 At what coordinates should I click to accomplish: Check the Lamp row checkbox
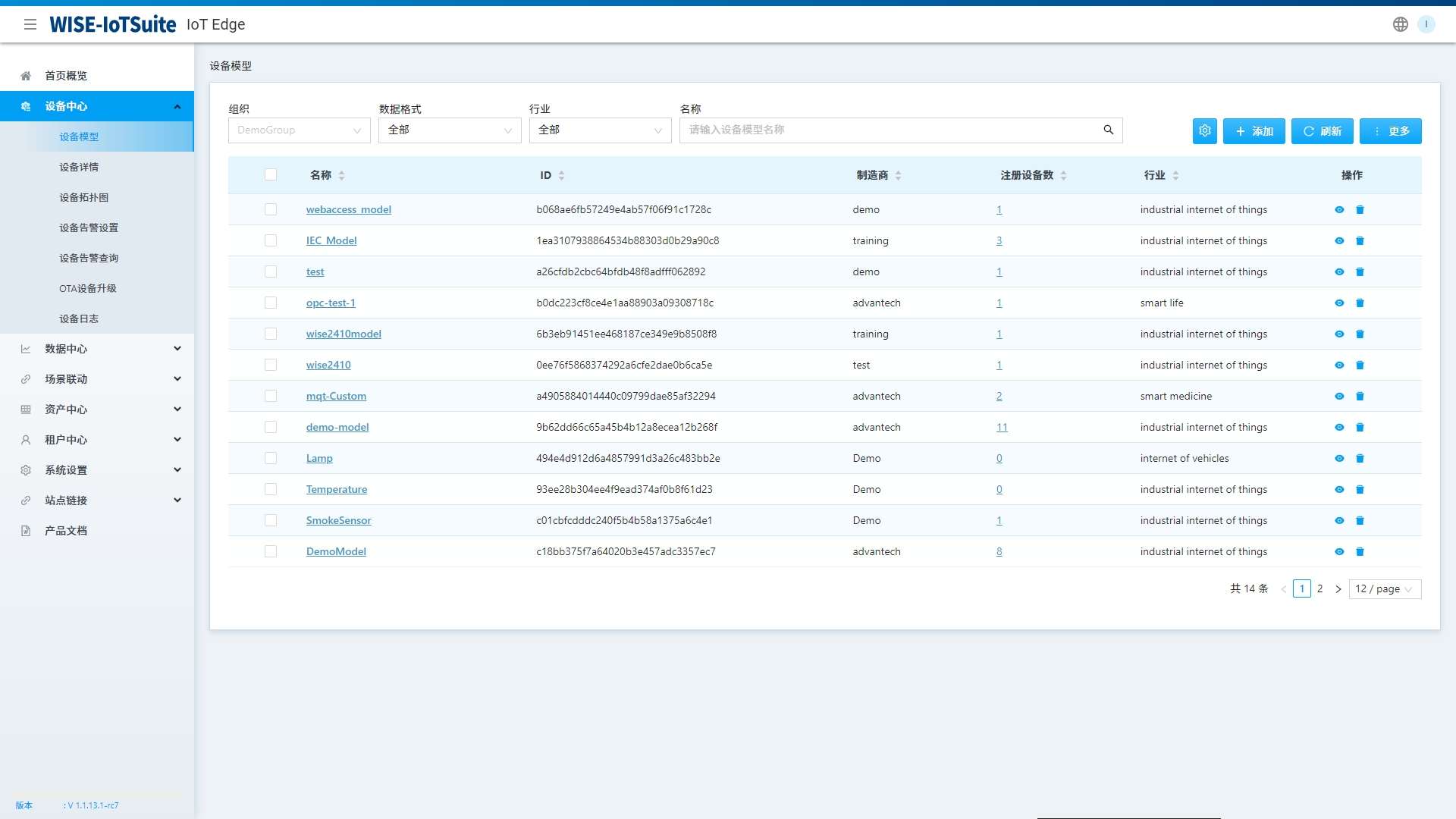(x=271, y=458)
